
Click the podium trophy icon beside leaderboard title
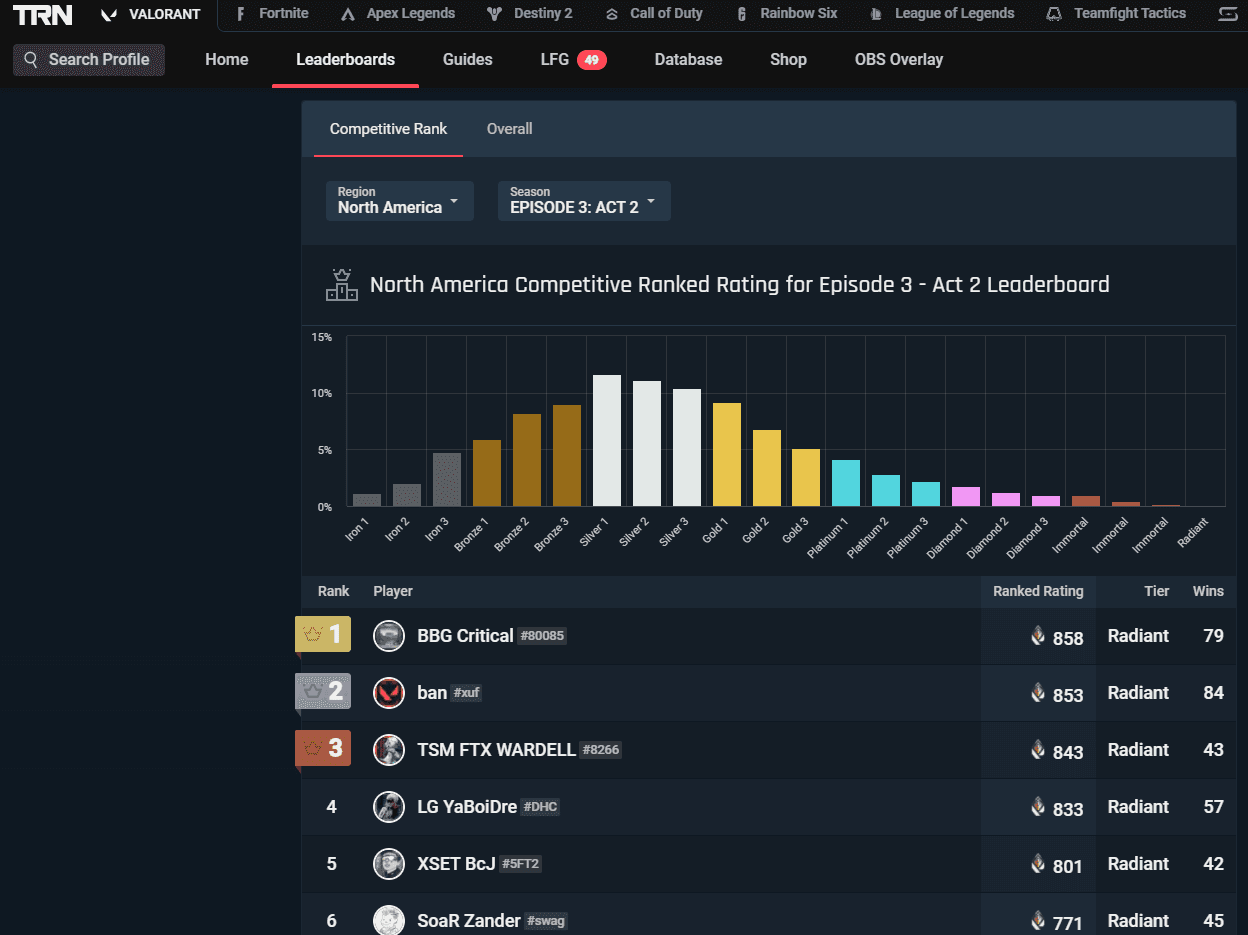[x=342, y=285]
